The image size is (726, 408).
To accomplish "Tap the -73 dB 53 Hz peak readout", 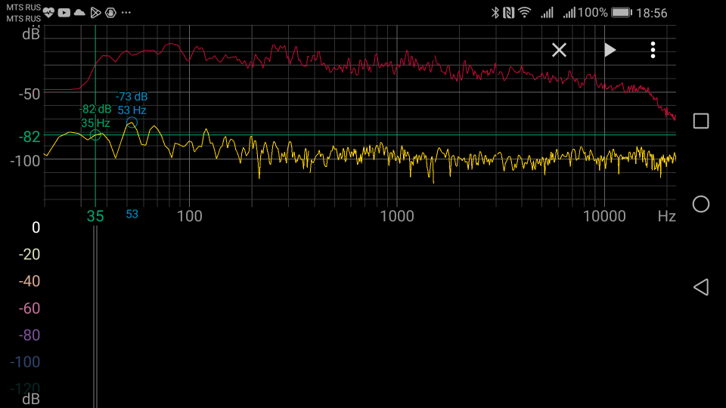I will coord(131,103).
